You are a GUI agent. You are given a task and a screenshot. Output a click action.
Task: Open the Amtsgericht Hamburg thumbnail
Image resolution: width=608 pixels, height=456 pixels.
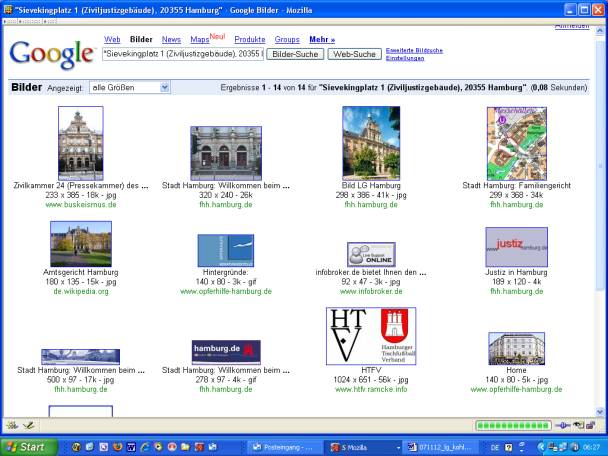81,244
